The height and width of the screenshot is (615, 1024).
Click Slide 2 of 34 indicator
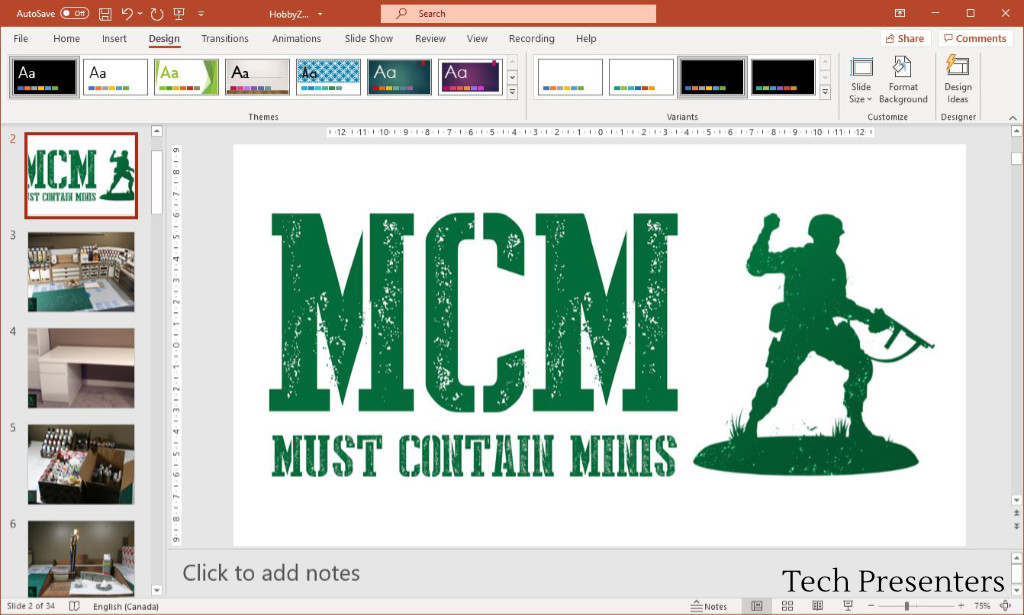(31, 606)
